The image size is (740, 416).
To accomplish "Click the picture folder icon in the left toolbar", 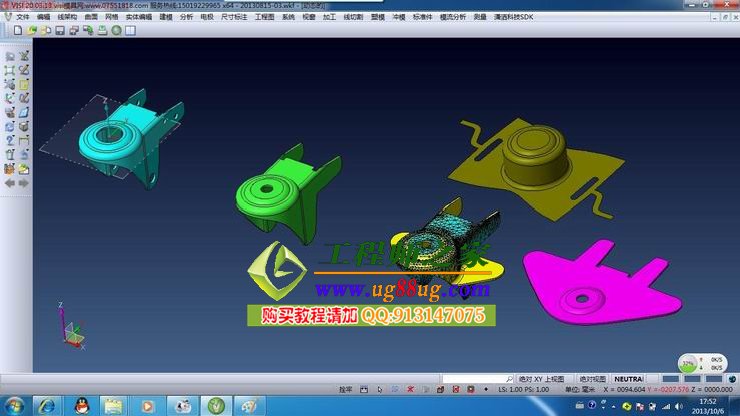I will point(24,169).
